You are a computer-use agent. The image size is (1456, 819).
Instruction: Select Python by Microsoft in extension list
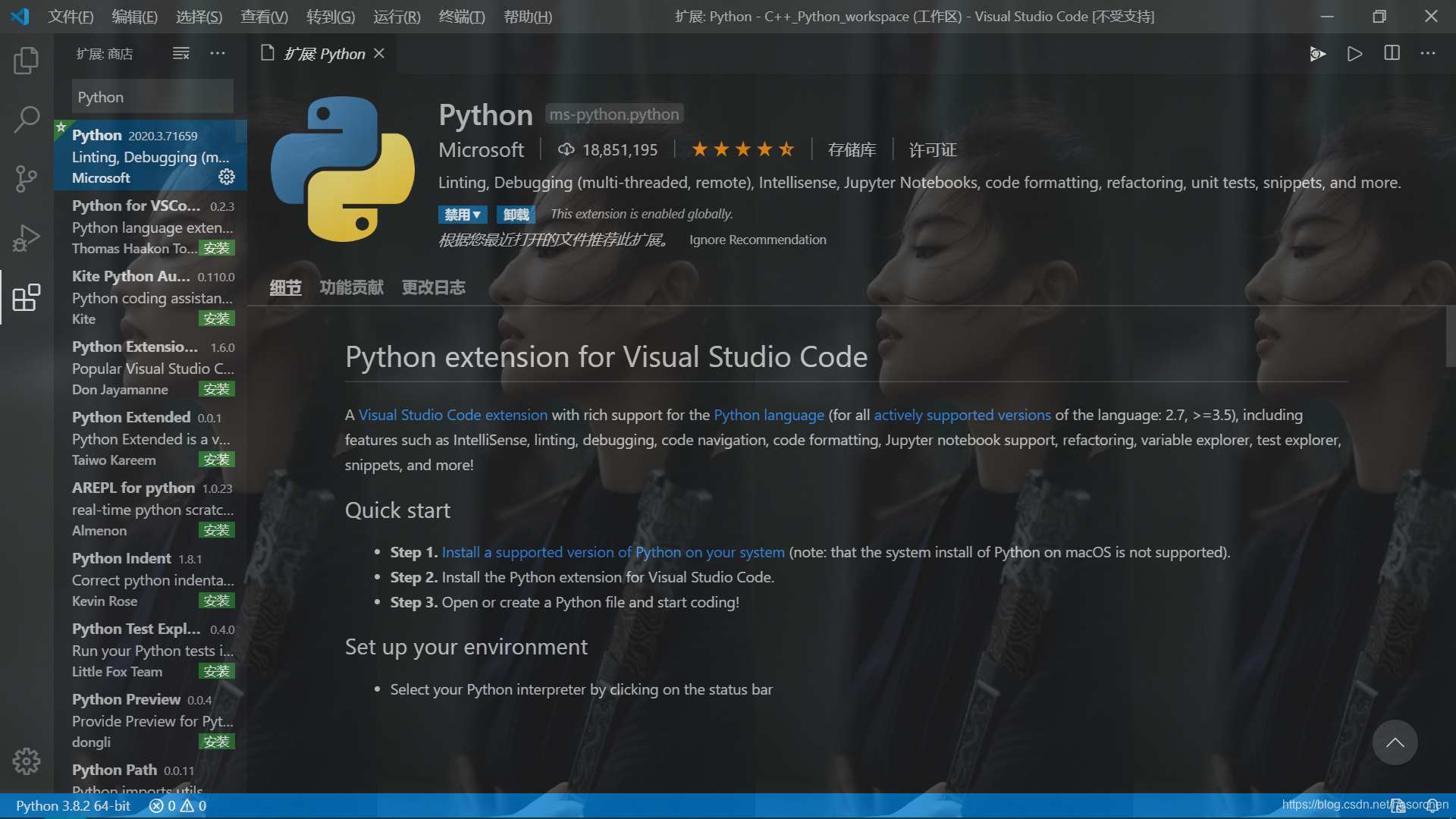coord(150,155)
